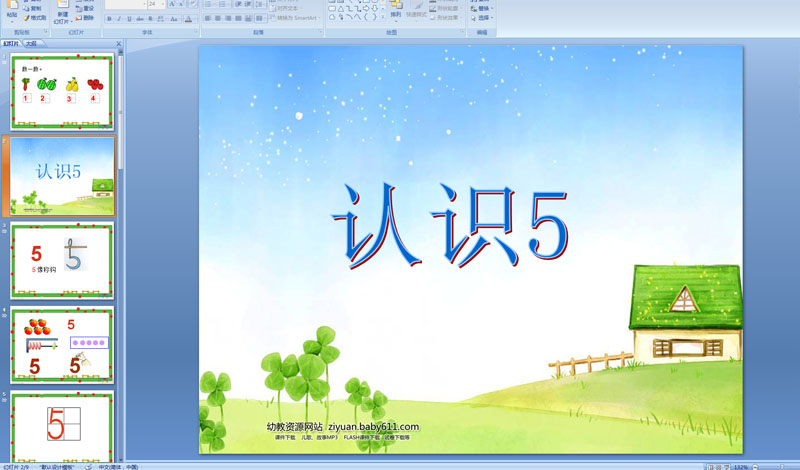This screenshot has width=800, height=470.
Task: Click the Paste (粘贴) button
Action: (x=12, y=10)
